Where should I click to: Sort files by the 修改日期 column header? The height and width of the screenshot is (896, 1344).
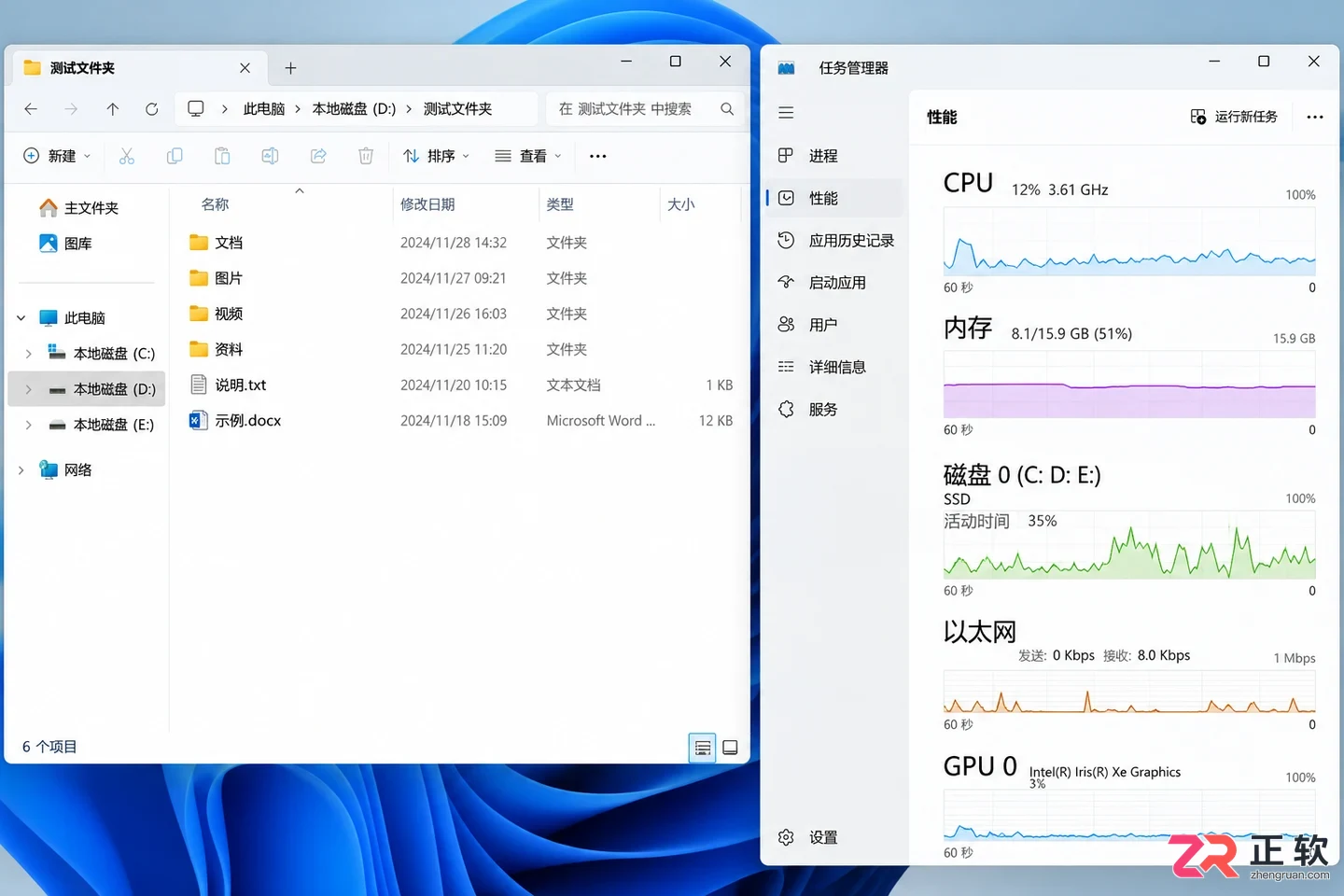click(x=427, y=204)
